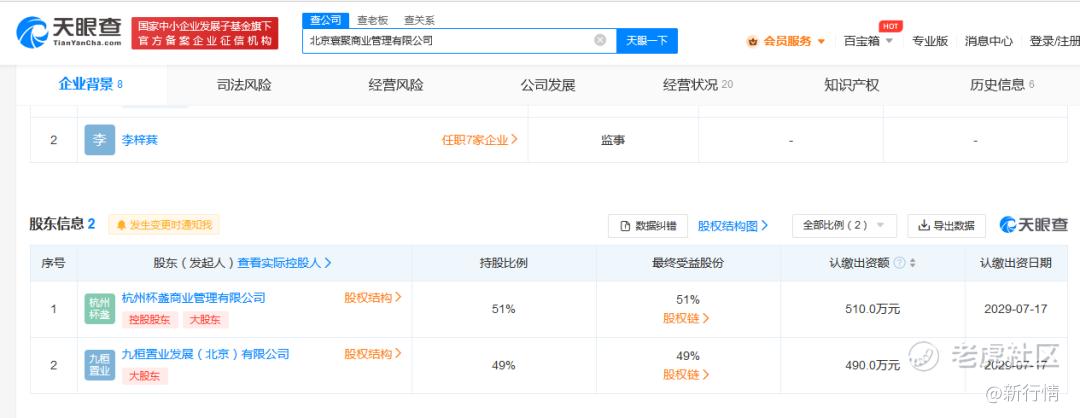
Task: Clear the search box with the X icon
Action: tap(600, 40)
